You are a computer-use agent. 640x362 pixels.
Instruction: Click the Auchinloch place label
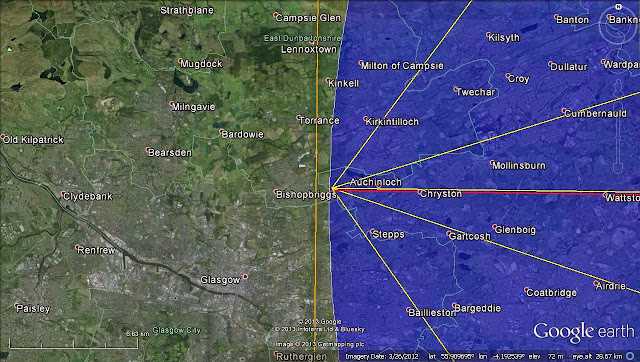pyautogui.click(x=376, y=182)
